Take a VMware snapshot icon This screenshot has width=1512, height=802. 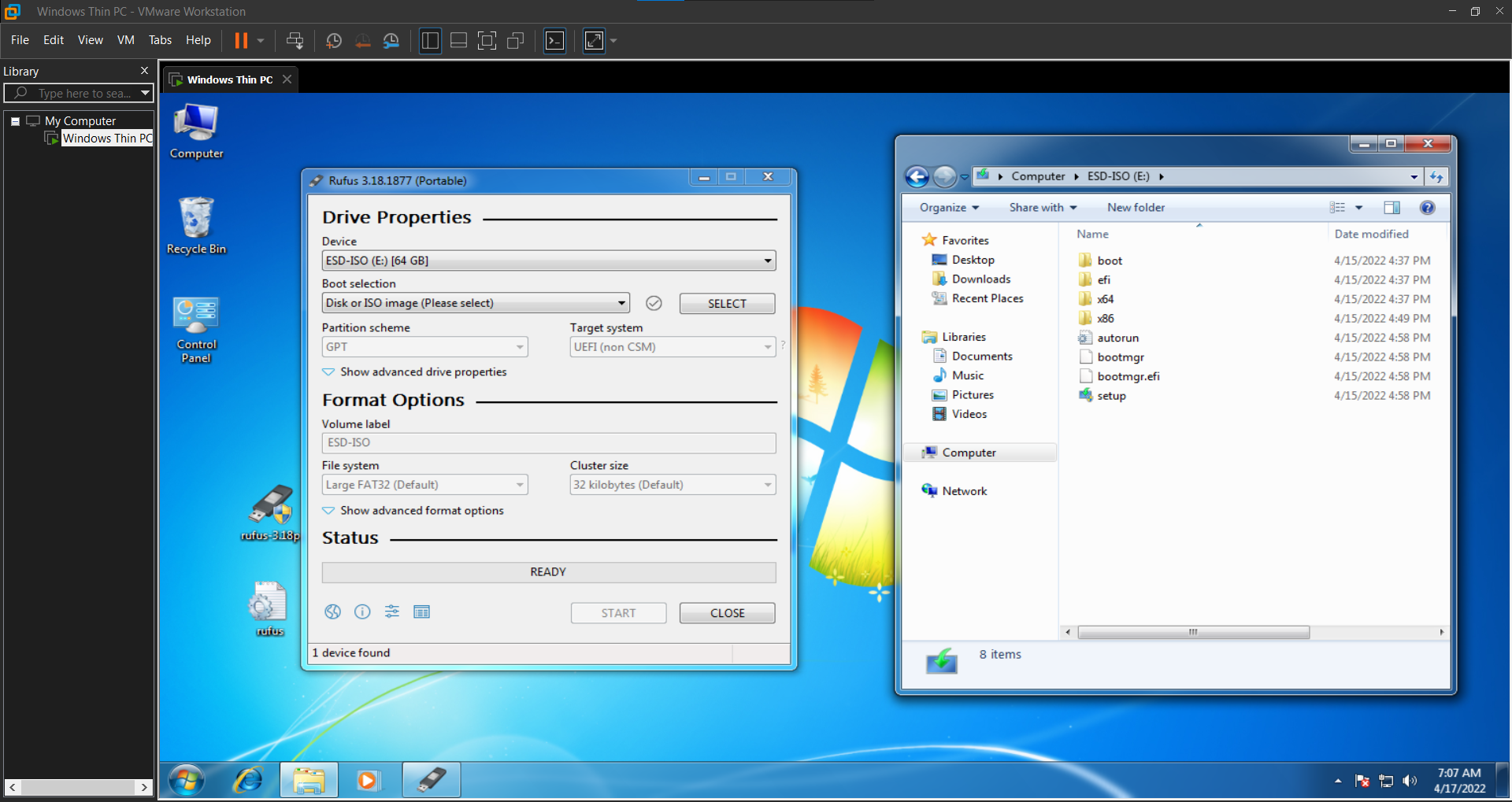click(x=334, y=41)
